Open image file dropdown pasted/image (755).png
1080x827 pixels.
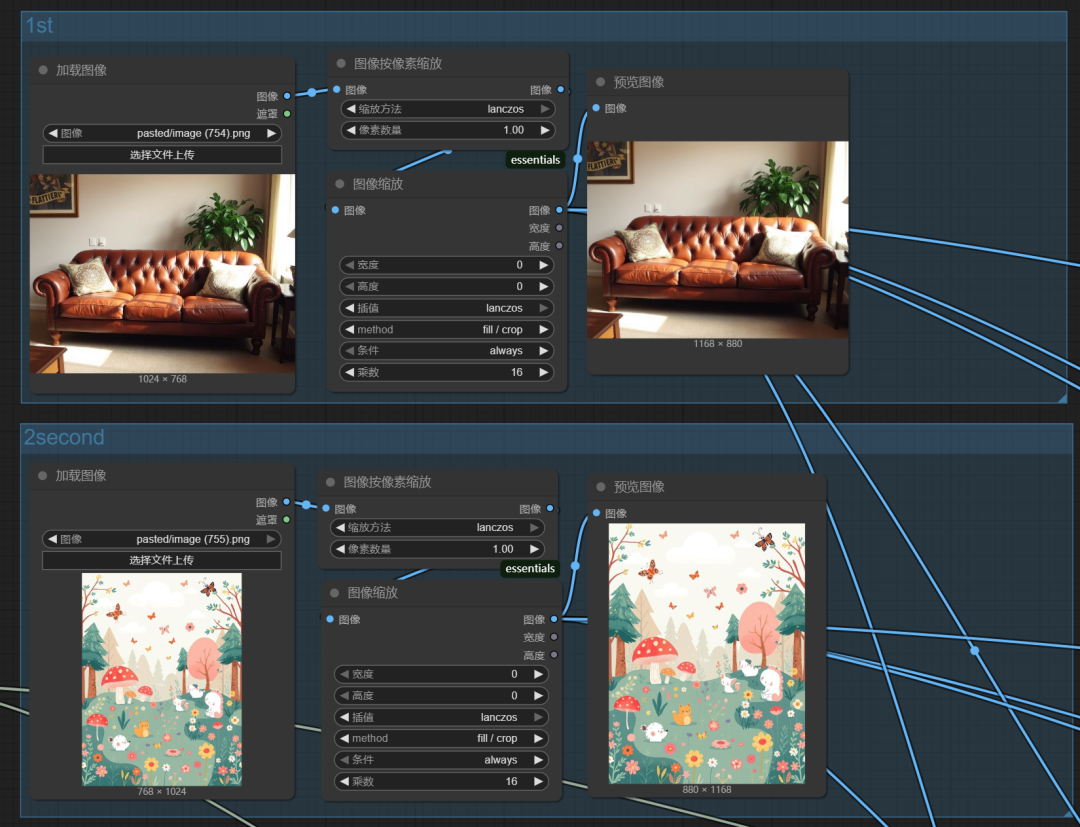point(162,539)
